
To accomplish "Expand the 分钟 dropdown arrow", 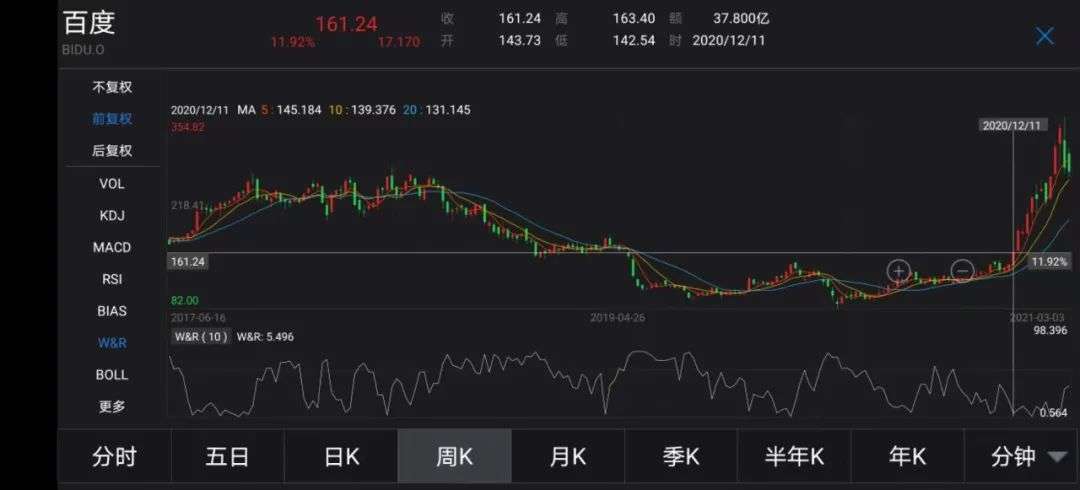I will click(x=1057, y=457).
